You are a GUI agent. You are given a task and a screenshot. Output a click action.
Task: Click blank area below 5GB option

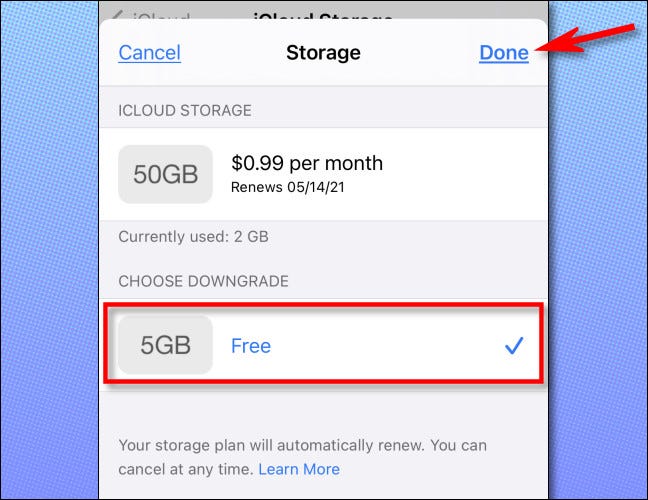coord(324,409)
